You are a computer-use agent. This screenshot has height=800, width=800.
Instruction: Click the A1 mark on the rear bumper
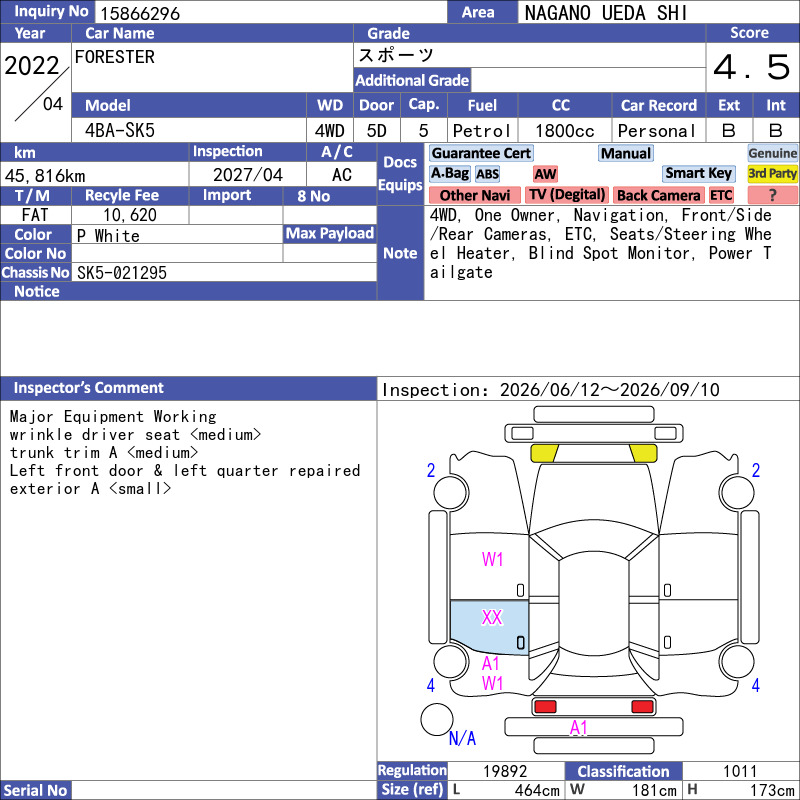point(579,728)
